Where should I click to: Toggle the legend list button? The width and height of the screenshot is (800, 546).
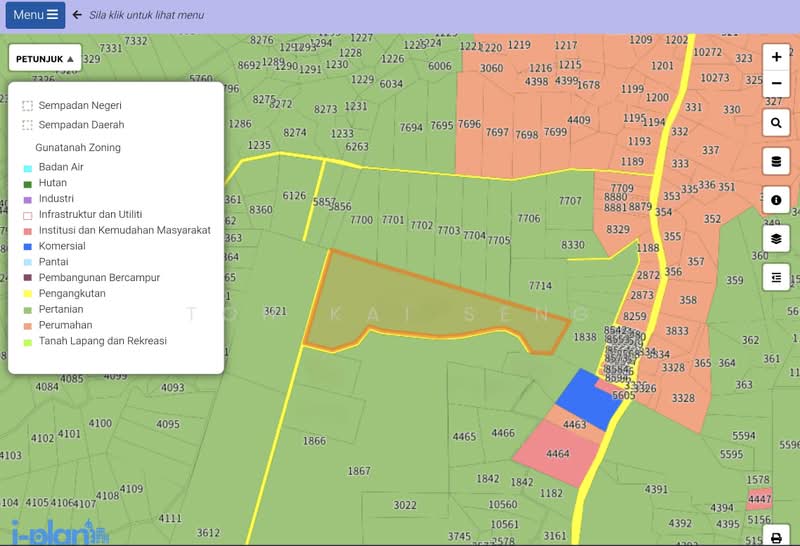click(776, 278)
